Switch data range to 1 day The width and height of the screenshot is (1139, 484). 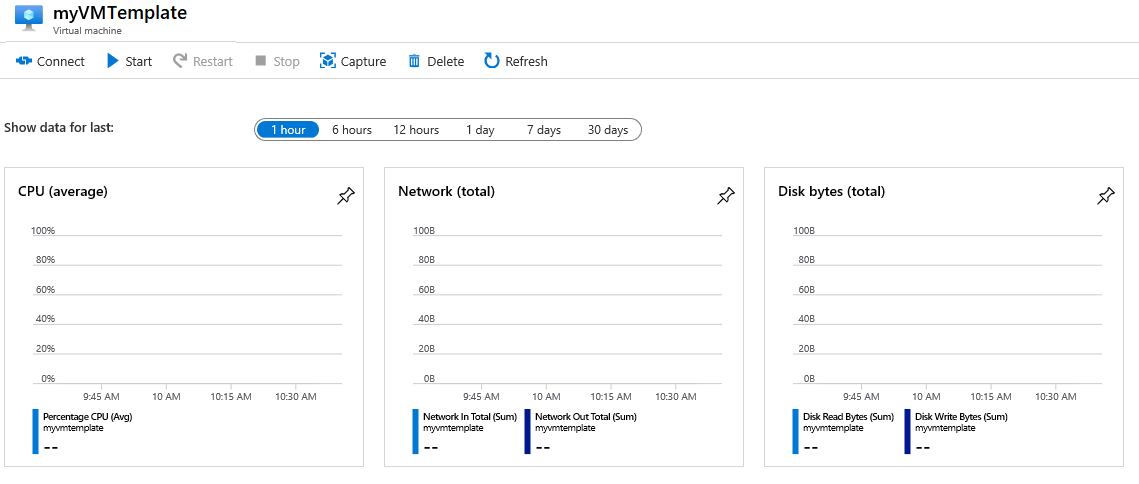tap(480, 130)
